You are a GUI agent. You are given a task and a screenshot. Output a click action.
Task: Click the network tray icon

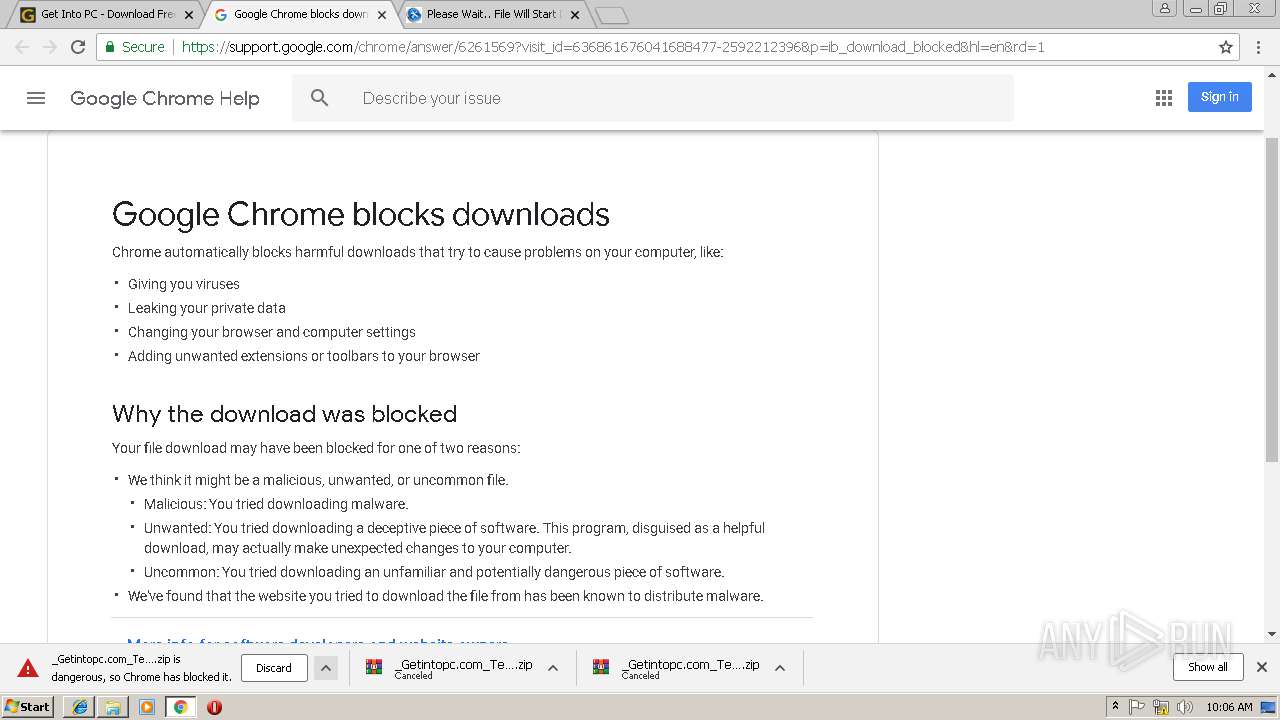click(1161, 707)
